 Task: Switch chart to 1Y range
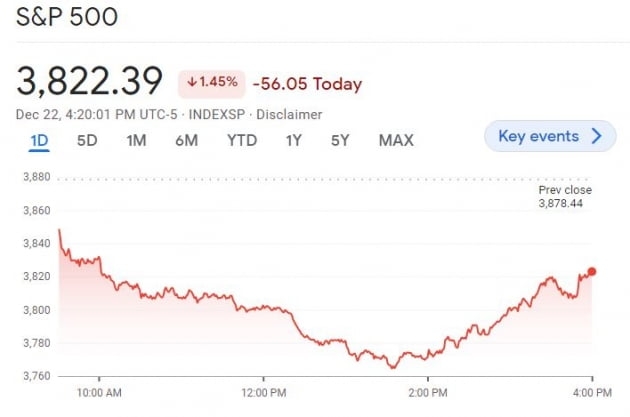coord(293,140)
